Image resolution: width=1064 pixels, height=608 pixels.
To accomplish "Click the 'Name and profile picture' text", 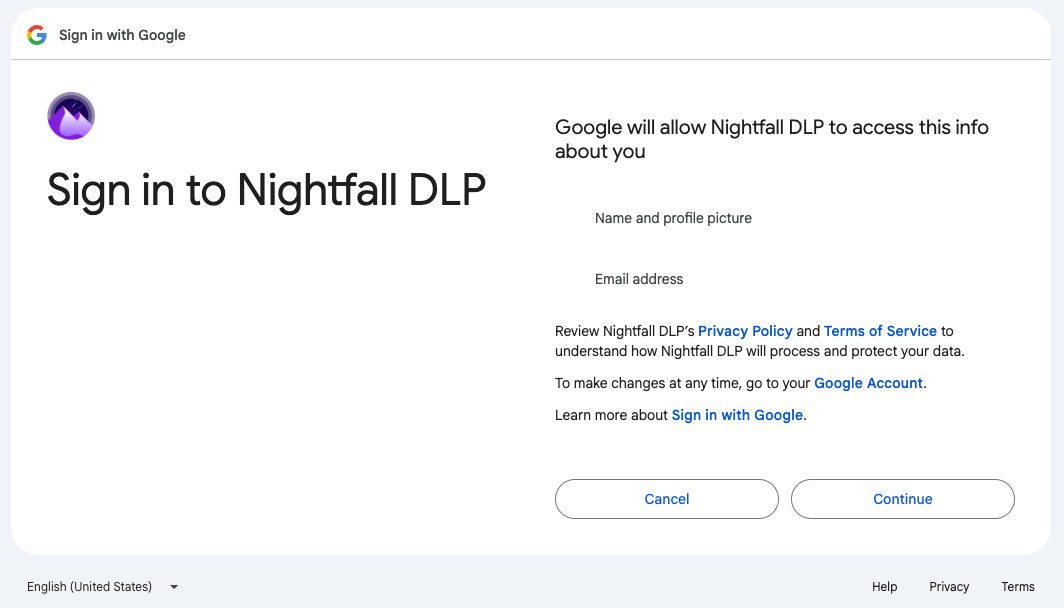I will 673,218.
